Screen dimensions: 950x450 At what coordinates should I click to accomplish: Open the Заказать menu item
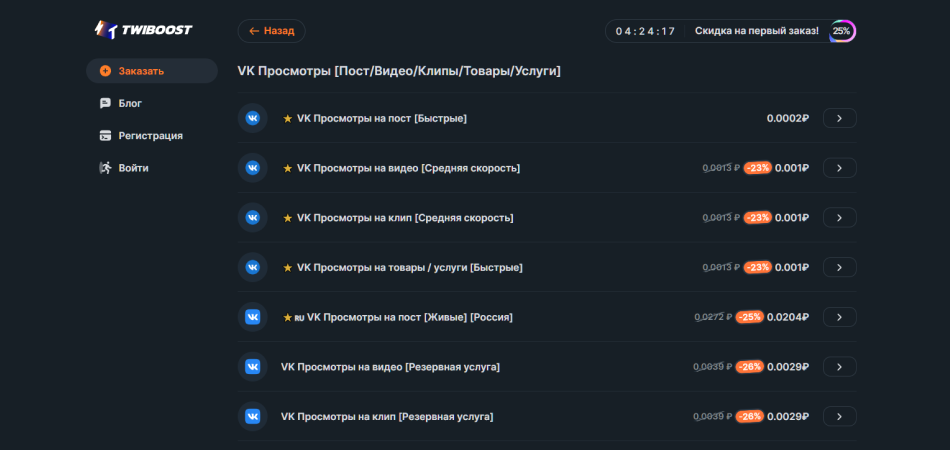point(151,71)
